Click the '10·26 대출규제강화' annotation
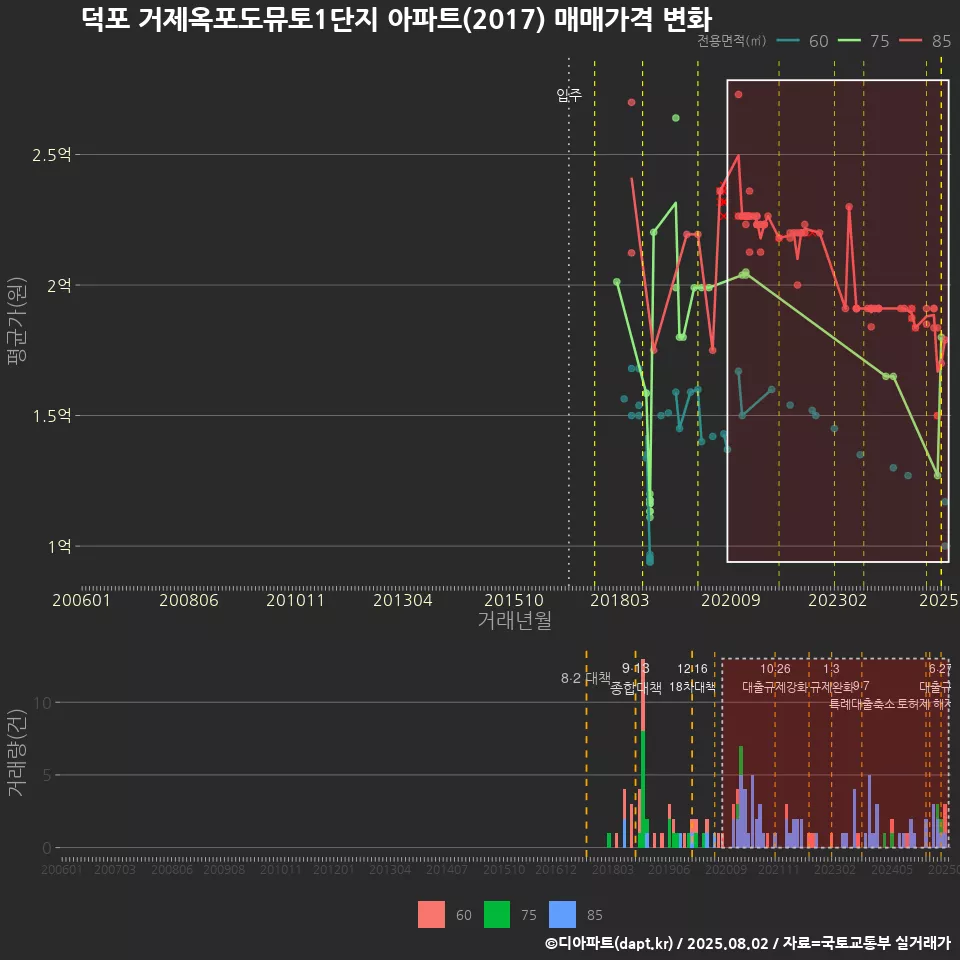This screenshot has width=960, height=960. [x=775, y=678]
